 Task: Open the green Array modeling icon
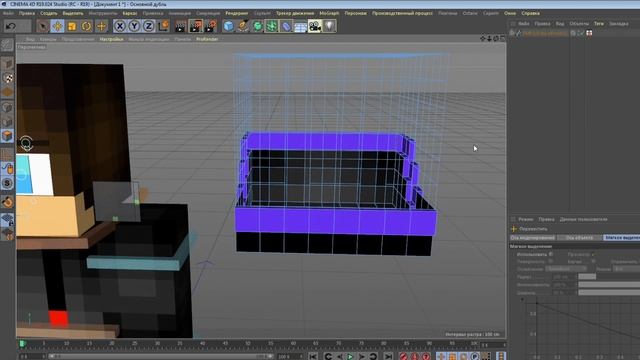(x=272, y=26)
